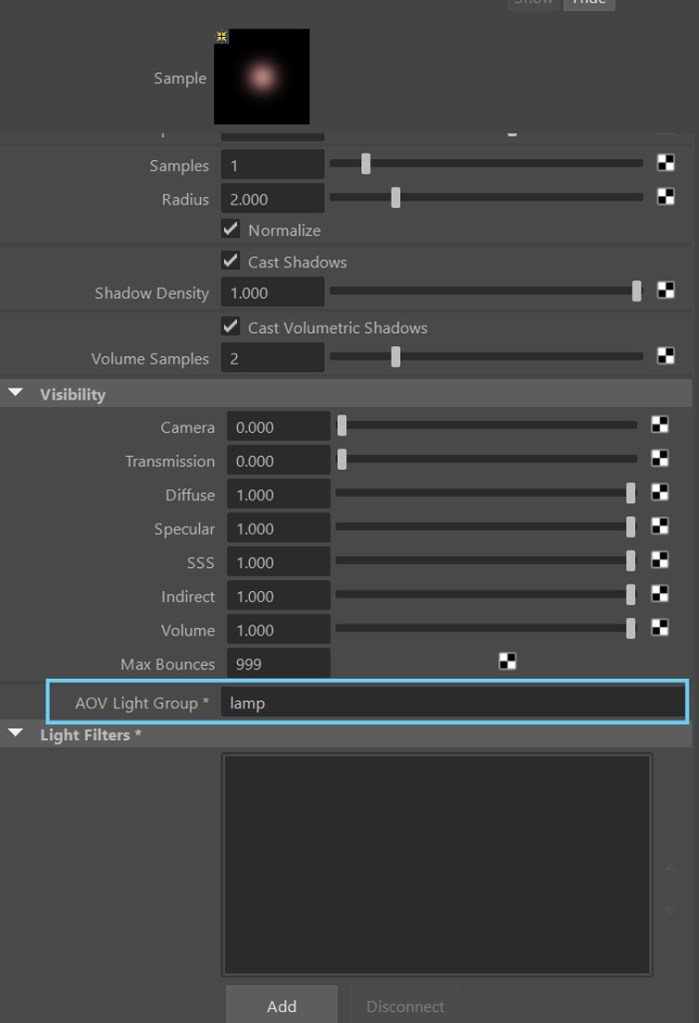
Task: Disable the Normalize checkbox
Action: pyautogui.click(x=231, y=229)
